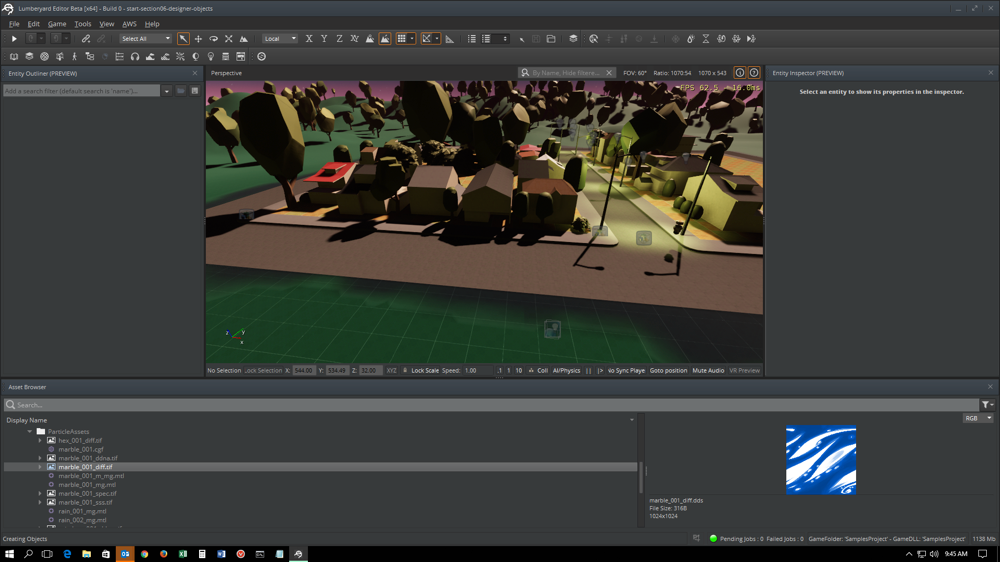Toggle angle snap button

click(x=427, y=39)
